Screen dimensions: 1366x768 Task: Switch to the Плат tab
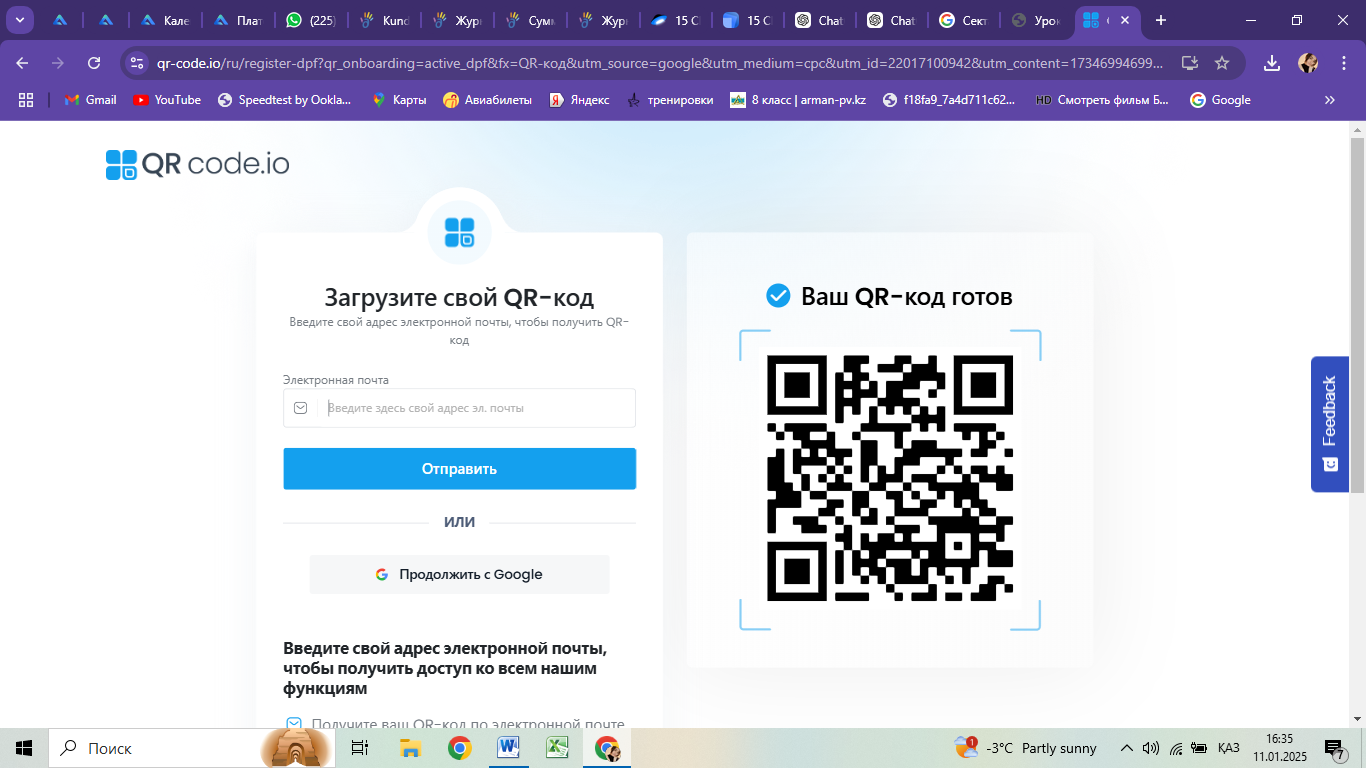[238, 20]
